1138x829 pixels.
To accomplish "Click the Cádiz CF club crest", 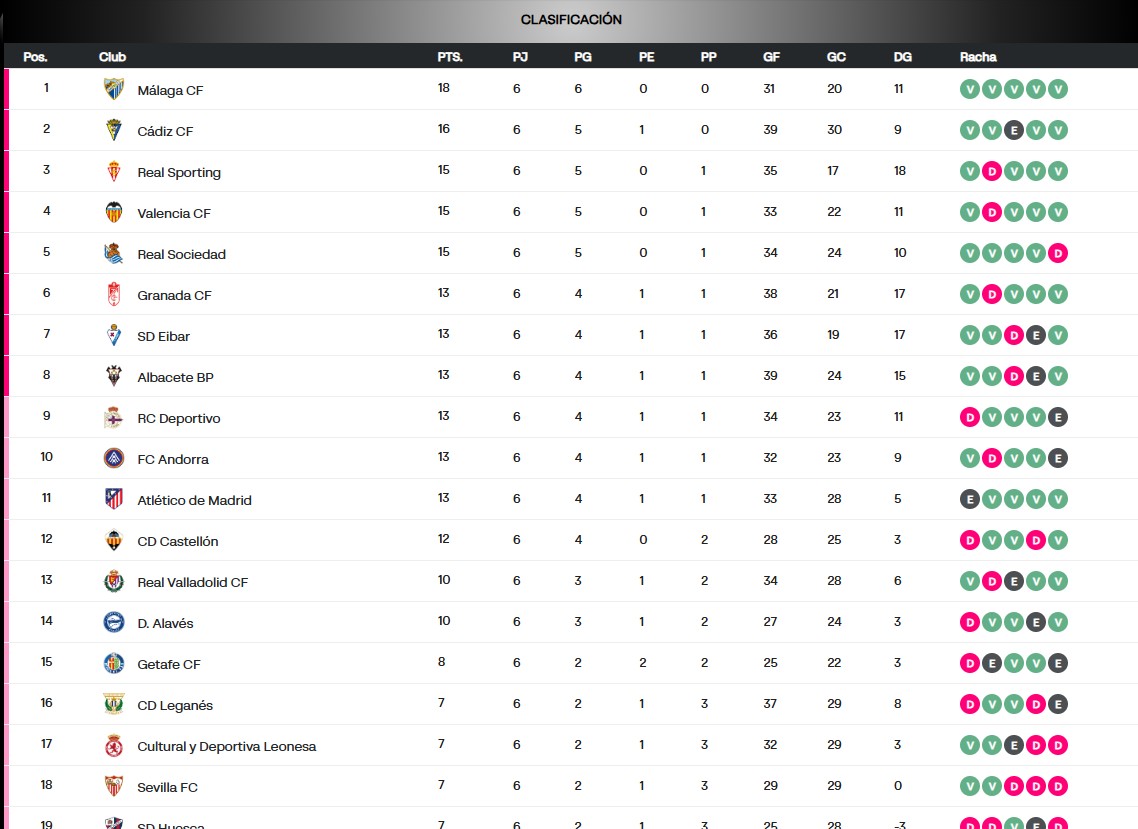I will pyautogui.click(x=114, y=130).
